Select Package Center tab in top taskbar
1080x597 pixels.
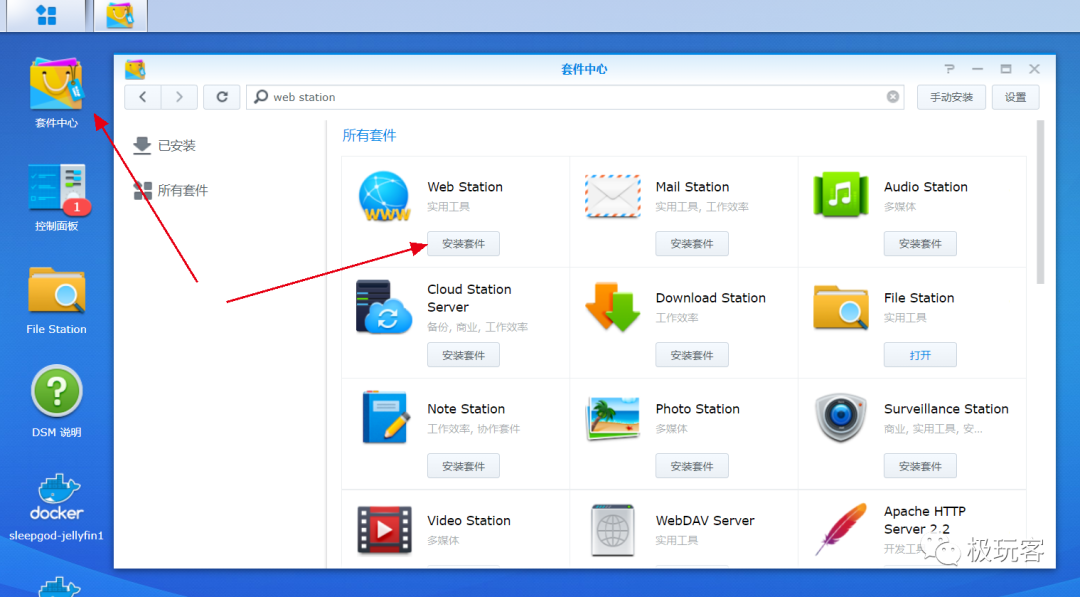(120, 15)
